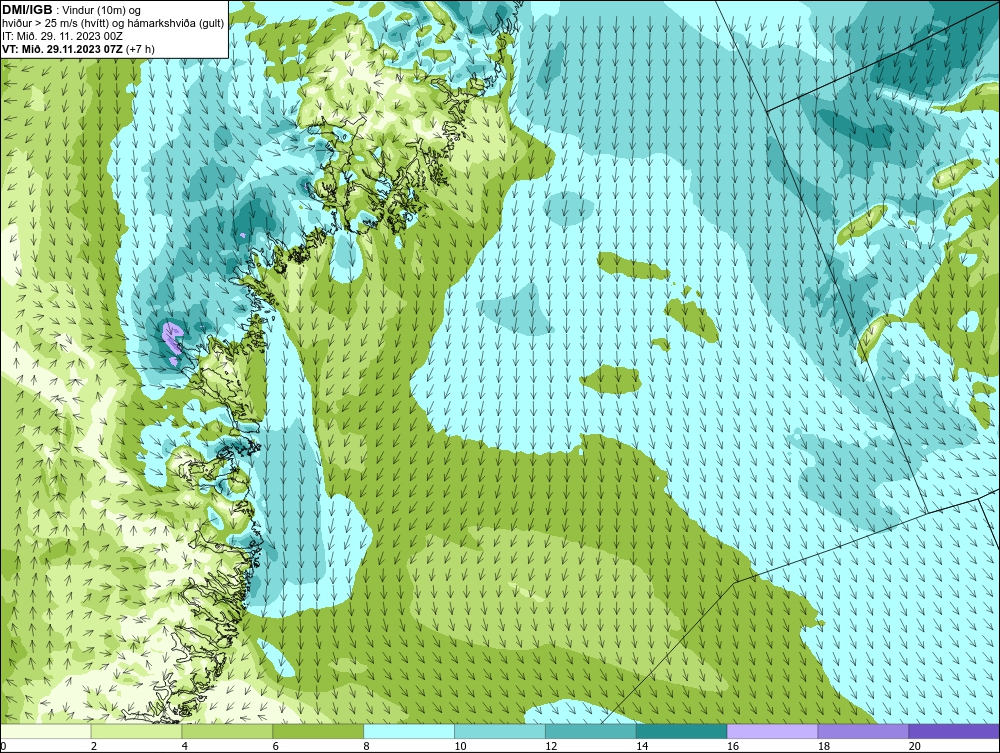Image resolution: width=1000 pixels, height=753 pixels.
Task: Click the 12–14 m/s teal legend swatch
Action: coord(591,731)
